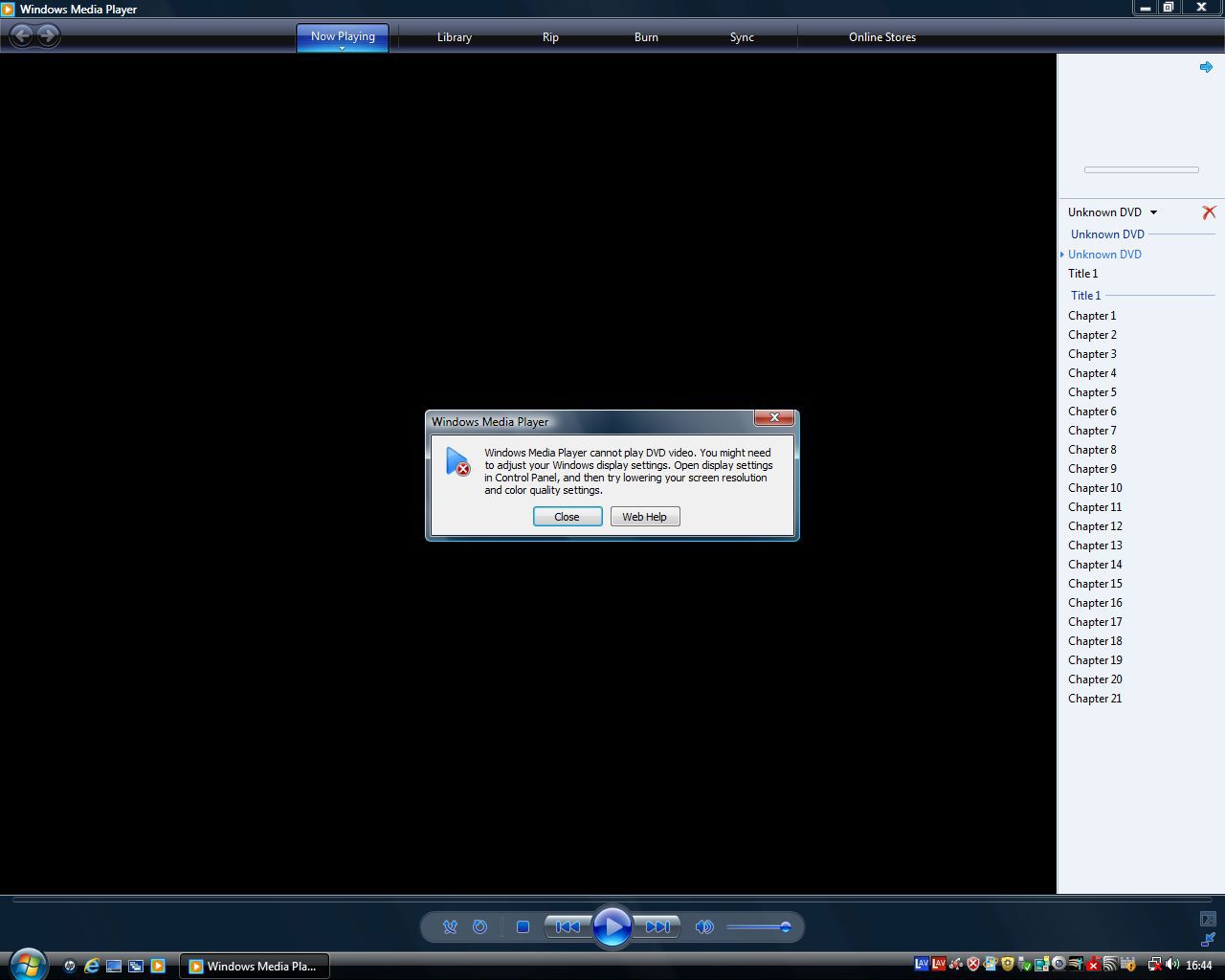Skip to next chapter button
The width and height of the screenshot is (1225, 980).
(x=657, y=926)
